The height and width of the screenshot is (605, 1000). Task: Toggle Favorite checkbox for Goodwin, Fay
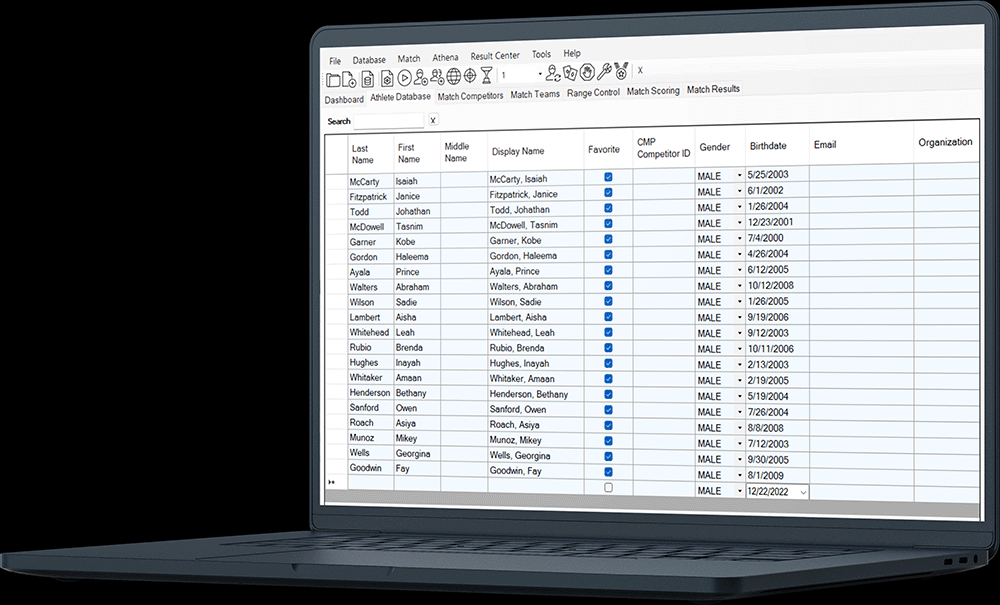(608, 472)
